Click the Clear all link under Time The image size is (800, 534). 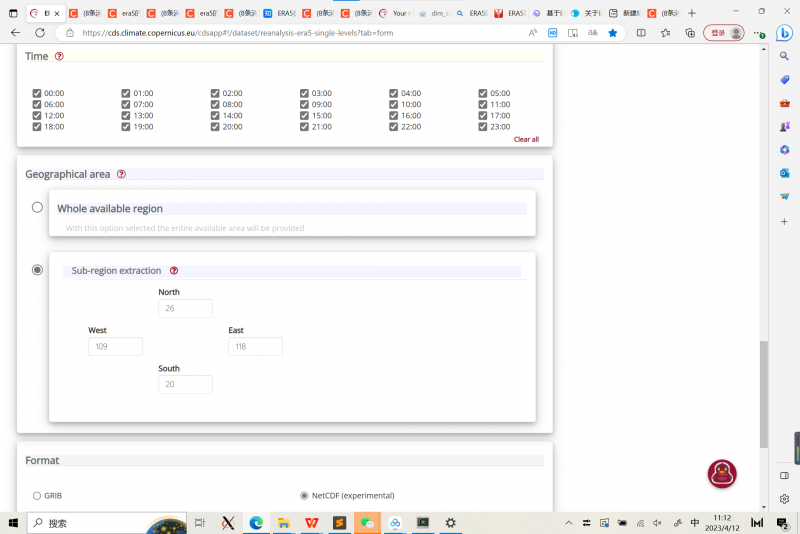point(526,139)
